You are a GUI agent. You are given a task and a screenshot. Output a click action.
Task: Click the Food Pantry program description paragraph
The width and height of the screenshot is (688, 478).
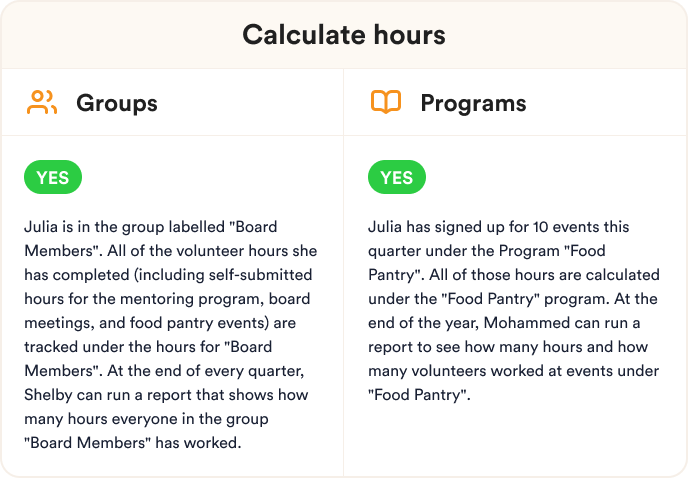point(514,311)
